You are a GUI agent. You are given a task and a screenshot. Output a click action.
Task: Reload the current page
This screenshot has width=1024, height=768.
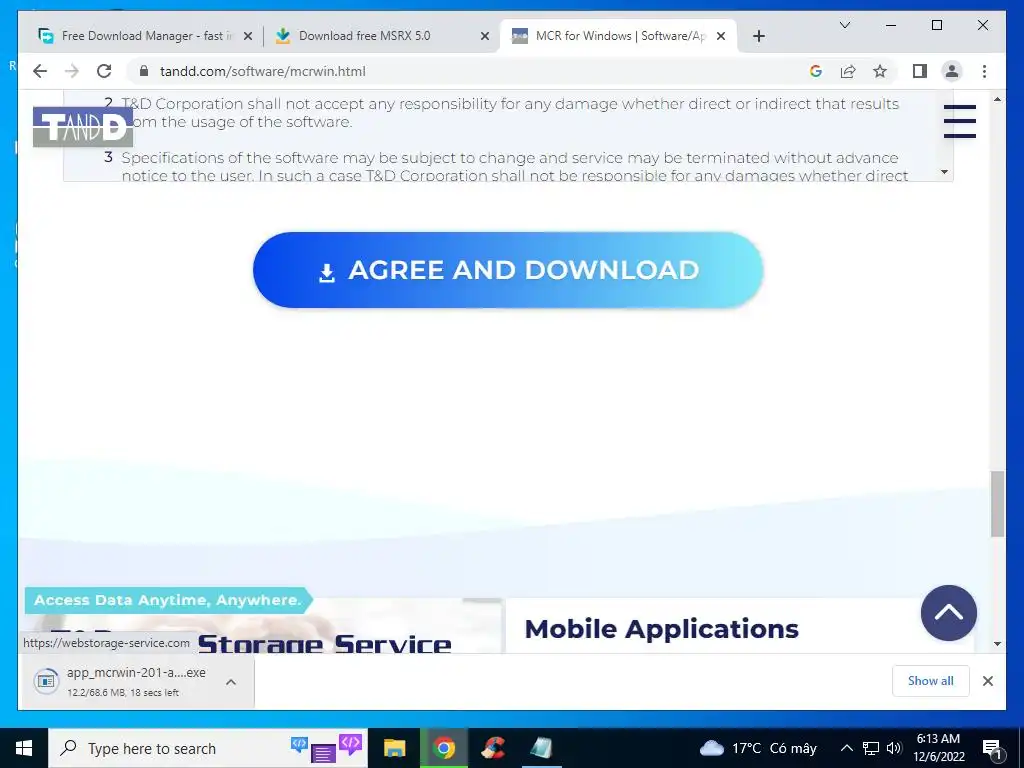pos(104,71)
